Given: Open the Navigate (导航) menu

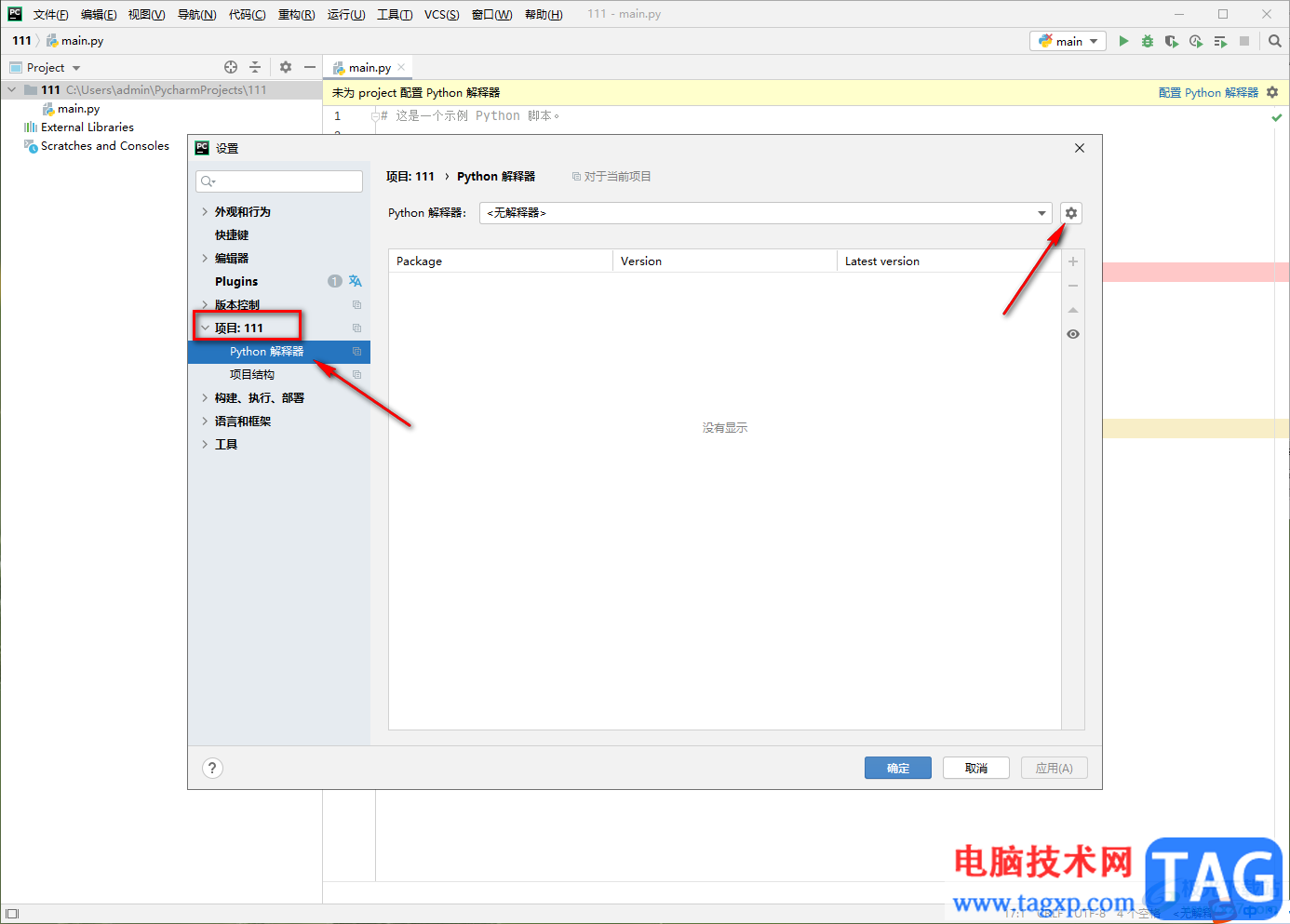Looking at the screenshot, I should click(196, 14).
